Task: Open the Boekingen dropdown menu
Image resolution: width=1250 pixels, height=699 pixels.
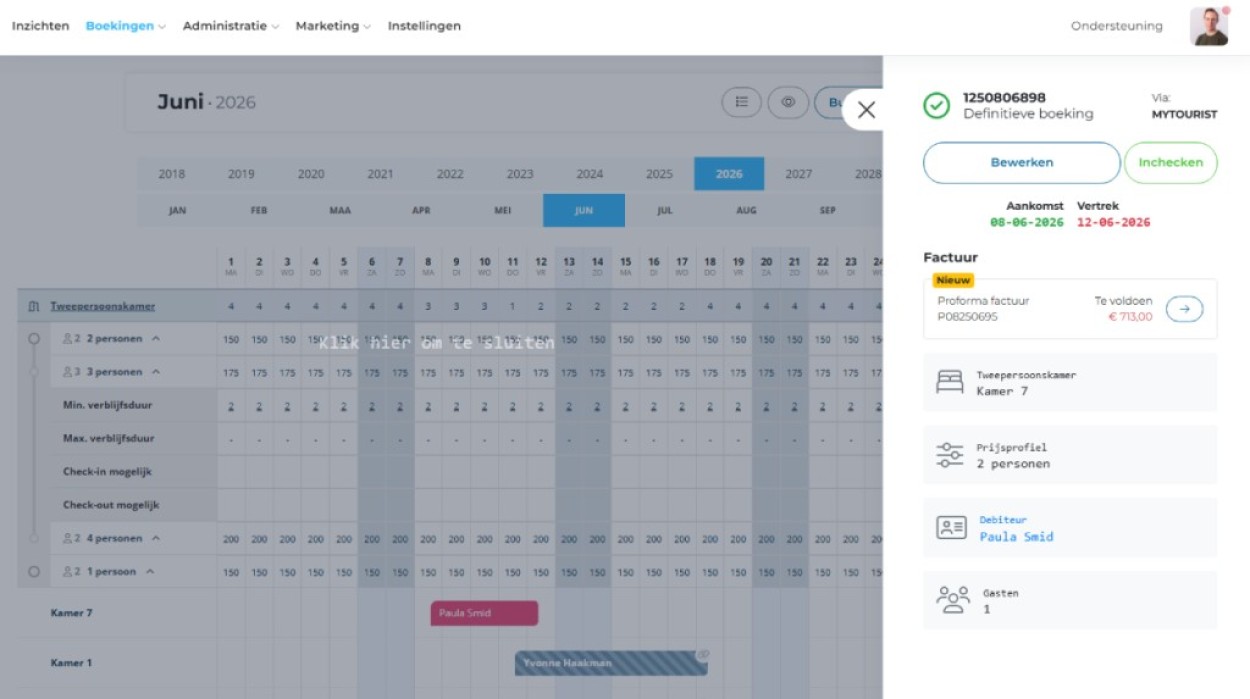Action: pyautogui.click(x=125, y=26)
